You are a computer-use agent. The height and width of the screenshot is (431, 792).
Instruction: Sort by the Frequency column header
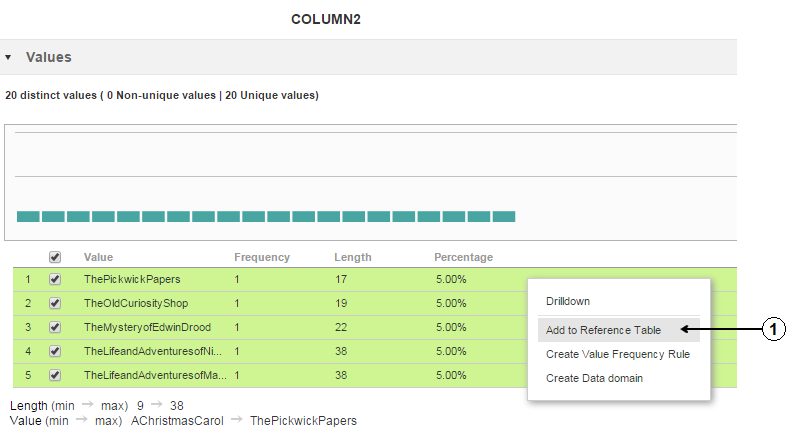click(261, 257)
